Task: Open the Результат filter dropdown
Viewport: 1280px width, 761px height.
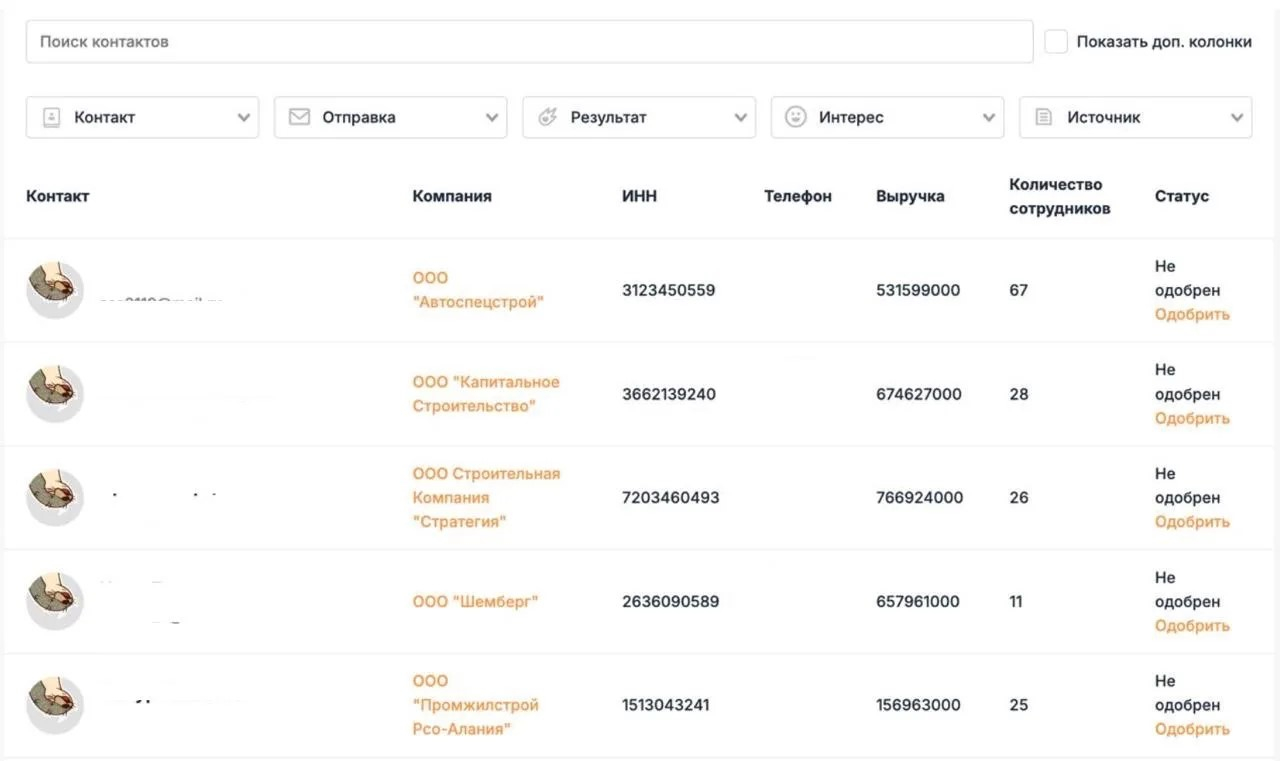Action: pyautogui.click(x=639, y=117)
